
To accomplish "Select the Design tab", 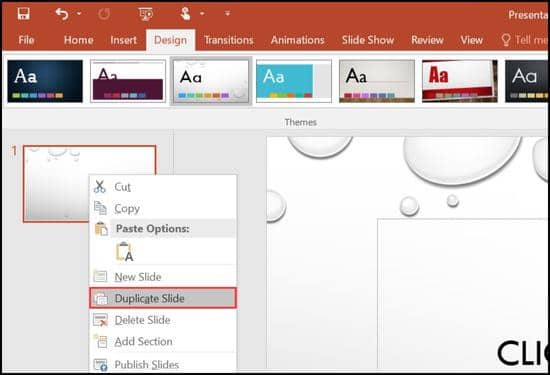I will pos(170,40).
